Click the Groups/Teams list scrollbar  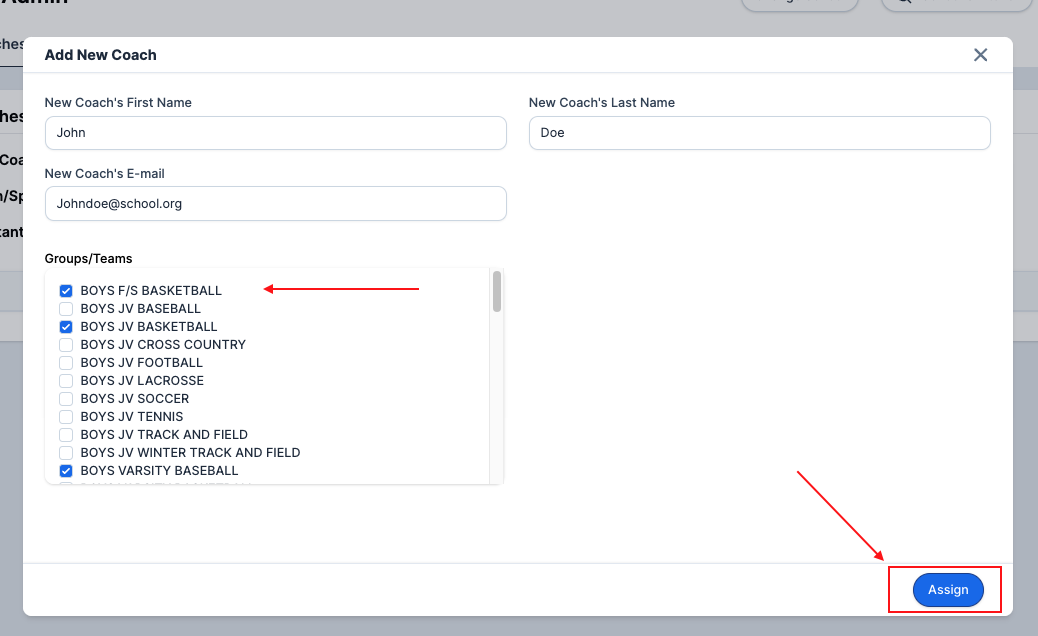(x=496, y=290)
